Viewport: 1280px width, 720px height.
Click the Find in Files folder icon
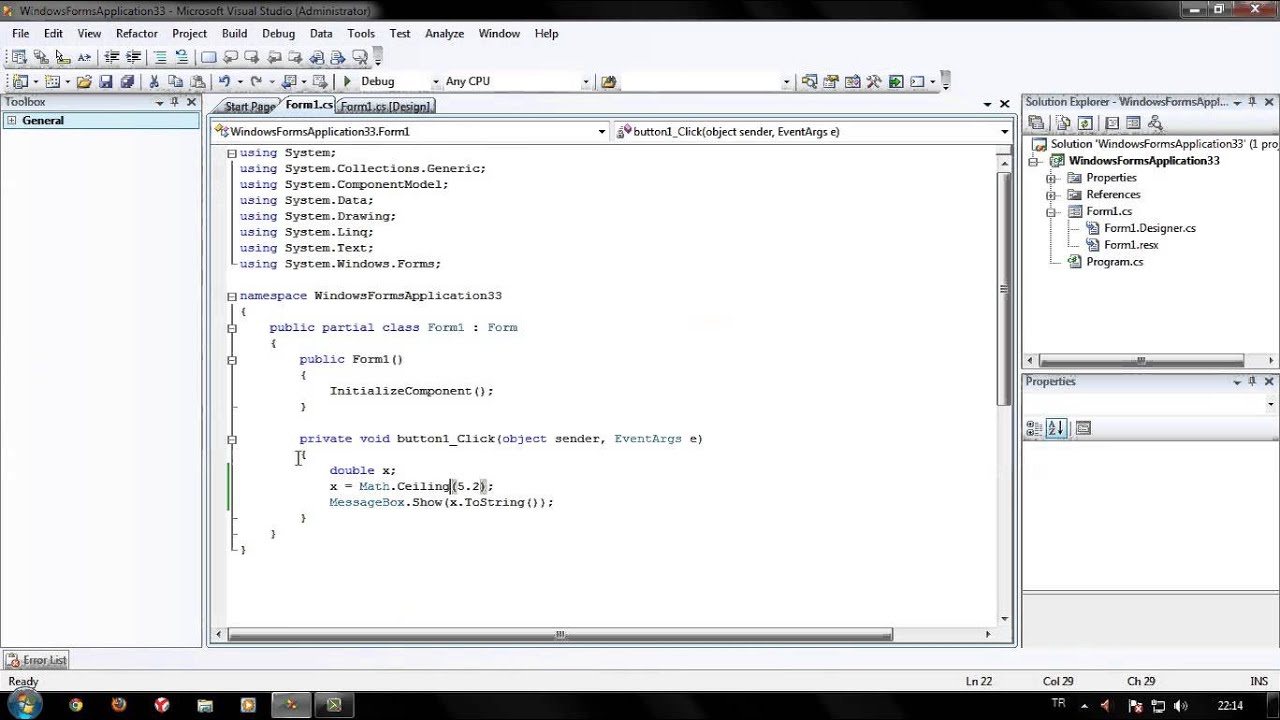click(608, 82)
